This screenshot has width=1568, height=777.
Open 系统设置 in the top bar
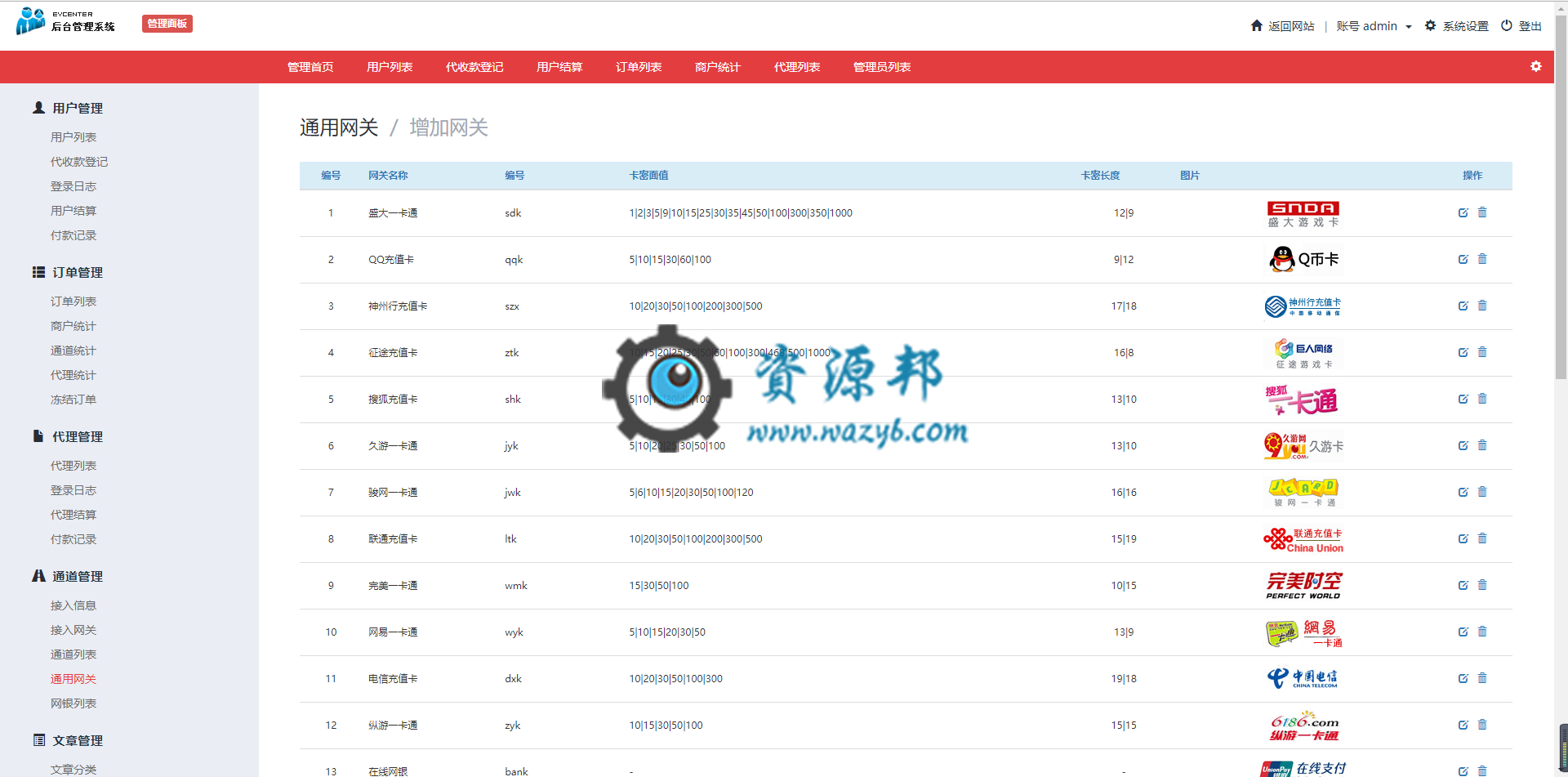[1456, 26]
